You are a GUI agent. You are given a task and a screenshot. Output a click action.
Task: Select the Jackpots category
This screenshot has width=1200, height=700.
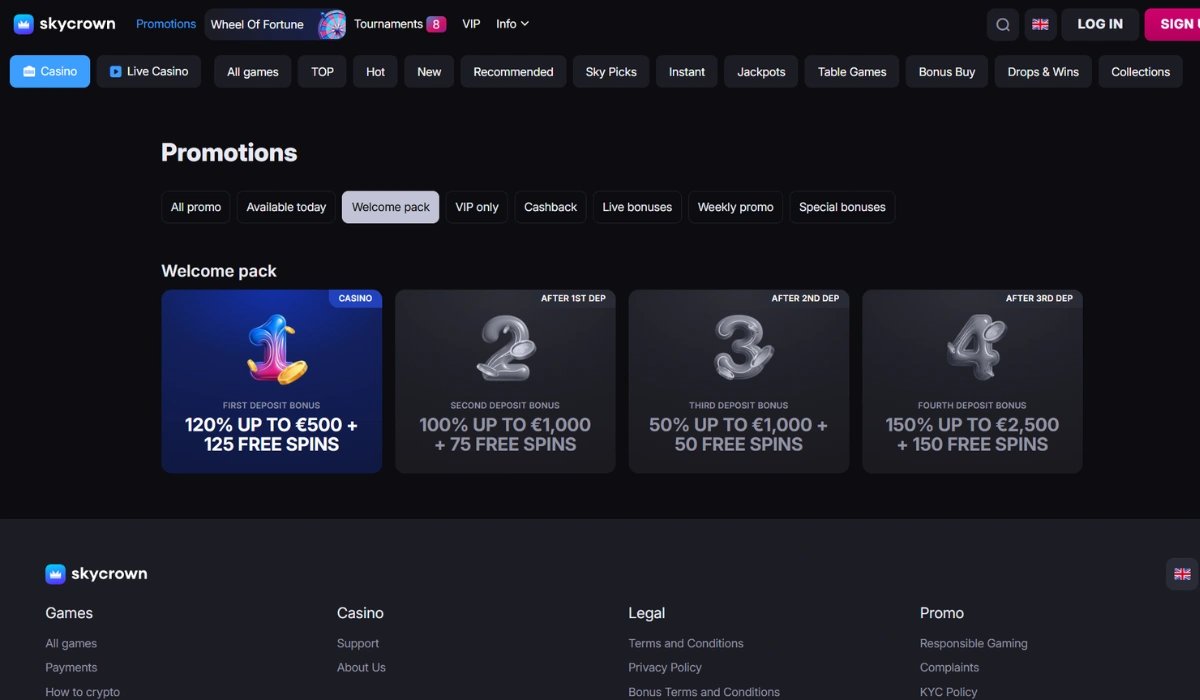click(x=761, y=72)
